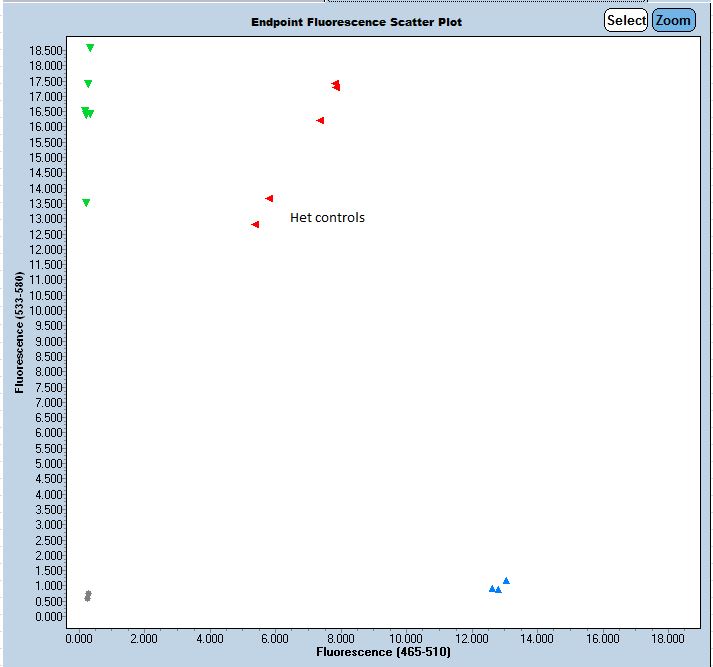Pick the topmost green triangle near 18.500
The height and width of the screenshot is (667, 713).
pyautogui.click(x=90, y=48)
